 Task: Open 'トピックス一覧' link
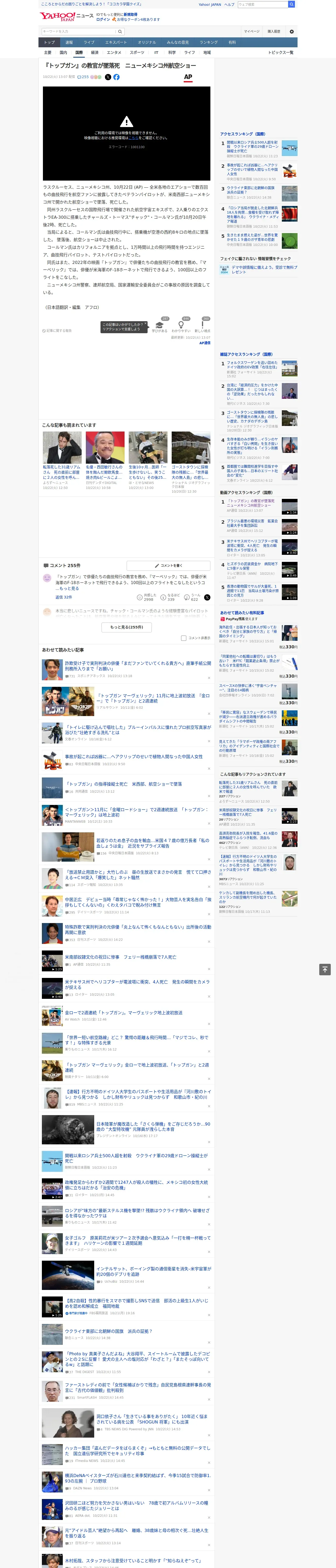coord(281,52)
